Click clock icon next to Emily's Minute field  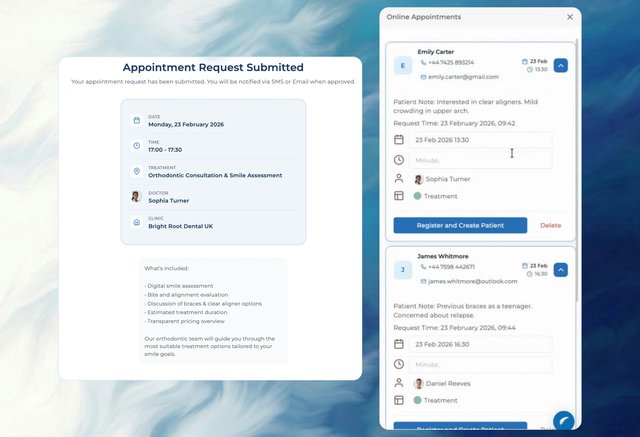(399, 160)
